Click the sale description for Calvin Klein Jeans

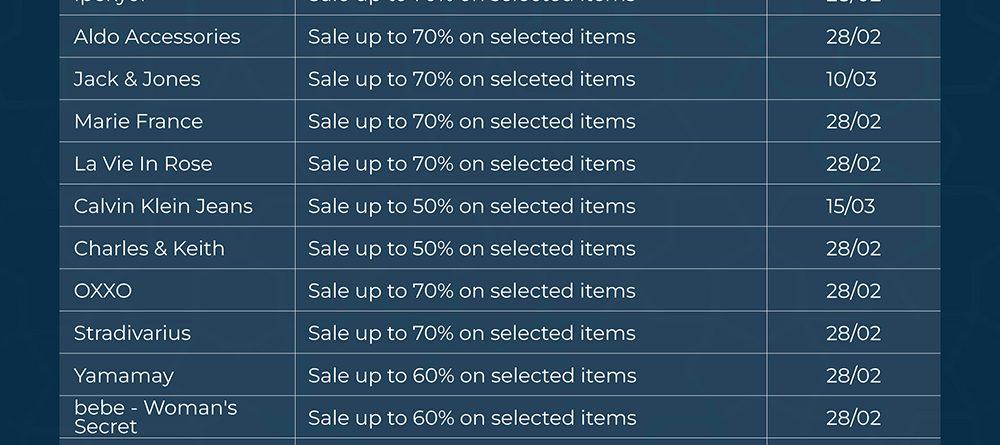(471, 207)
